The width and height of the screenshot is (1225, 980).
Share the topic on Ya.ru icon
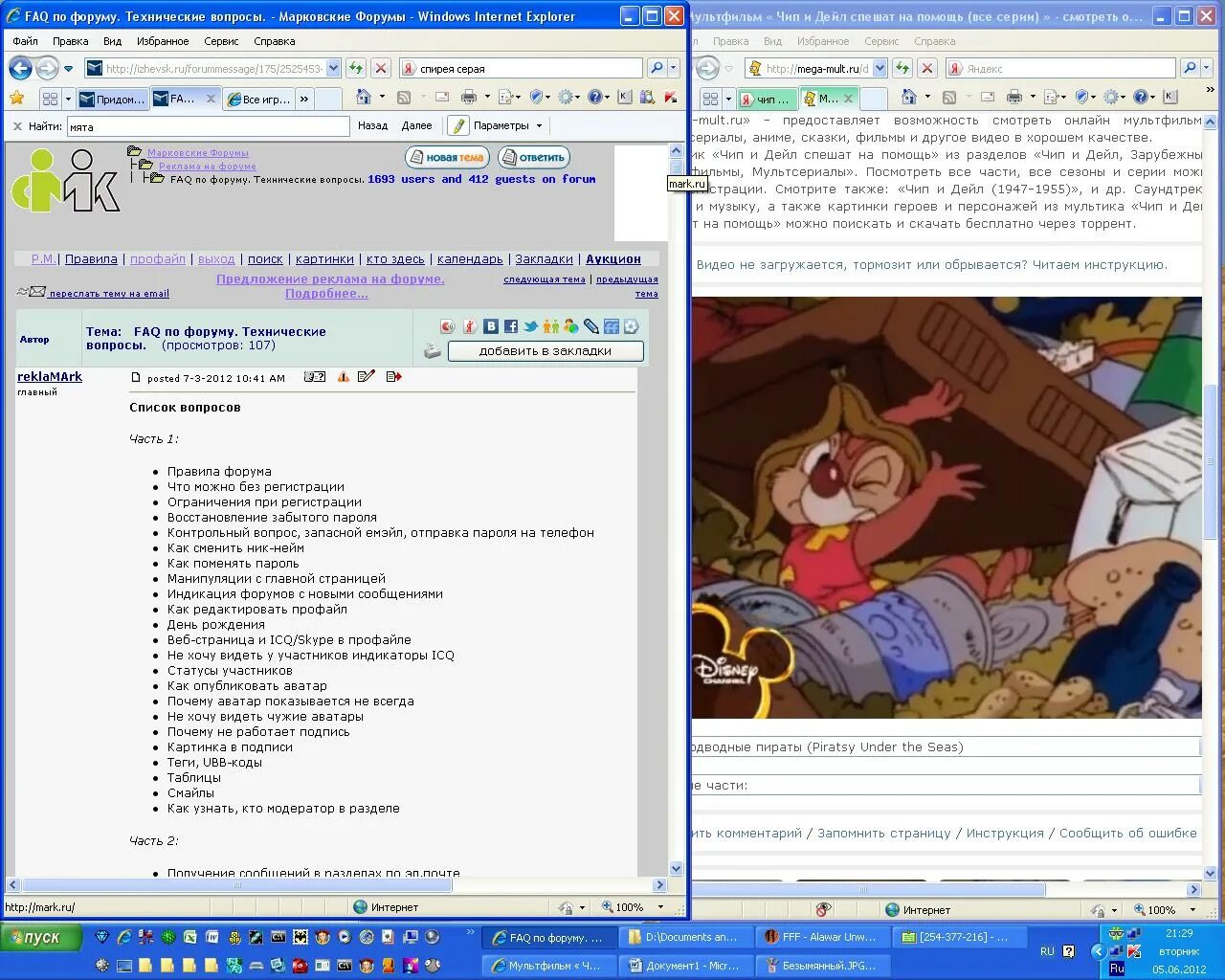(470, 326)
